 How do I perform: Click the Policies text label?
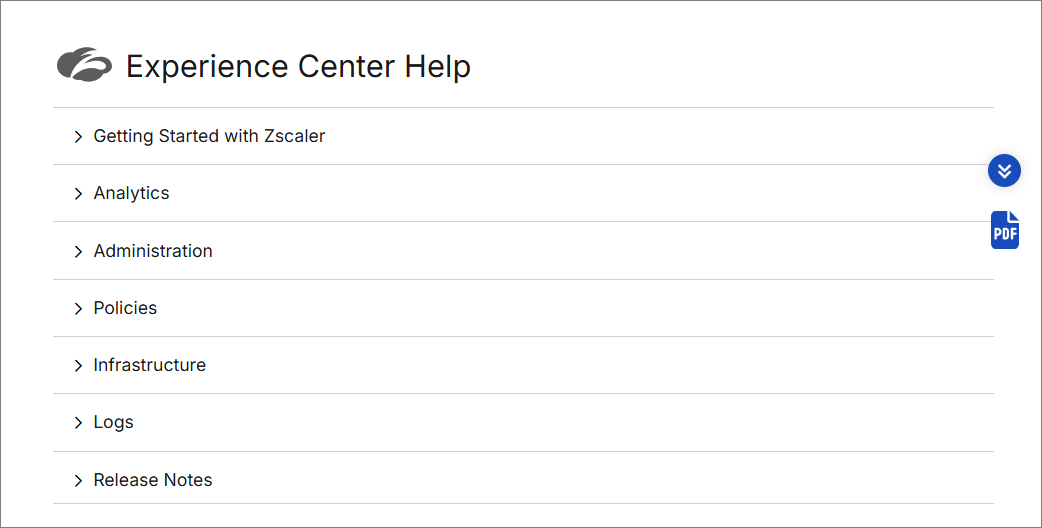tap(125, 308)
